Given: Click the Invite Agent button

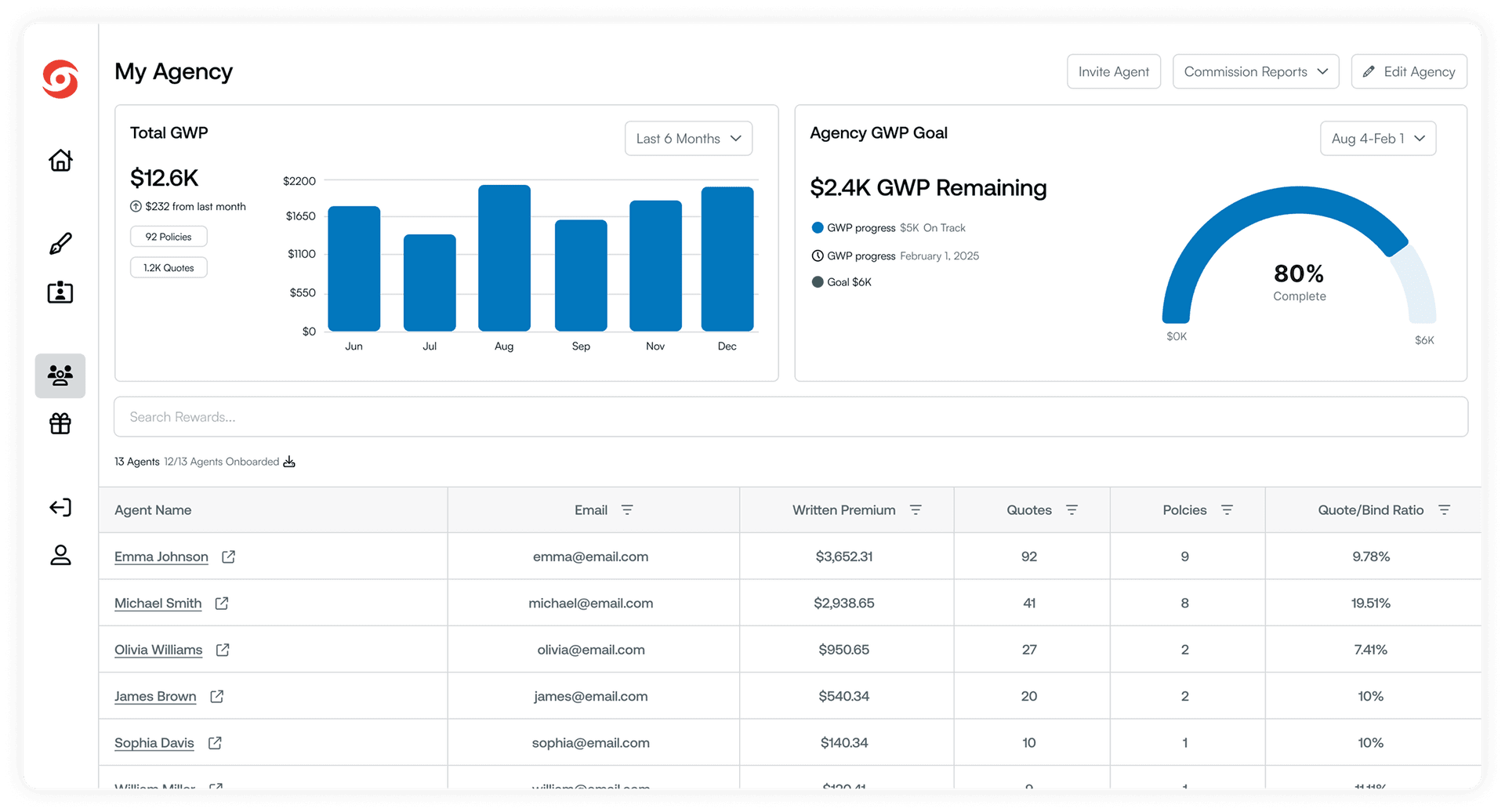Looking at the screenshot, I should tap(1113, 72).
